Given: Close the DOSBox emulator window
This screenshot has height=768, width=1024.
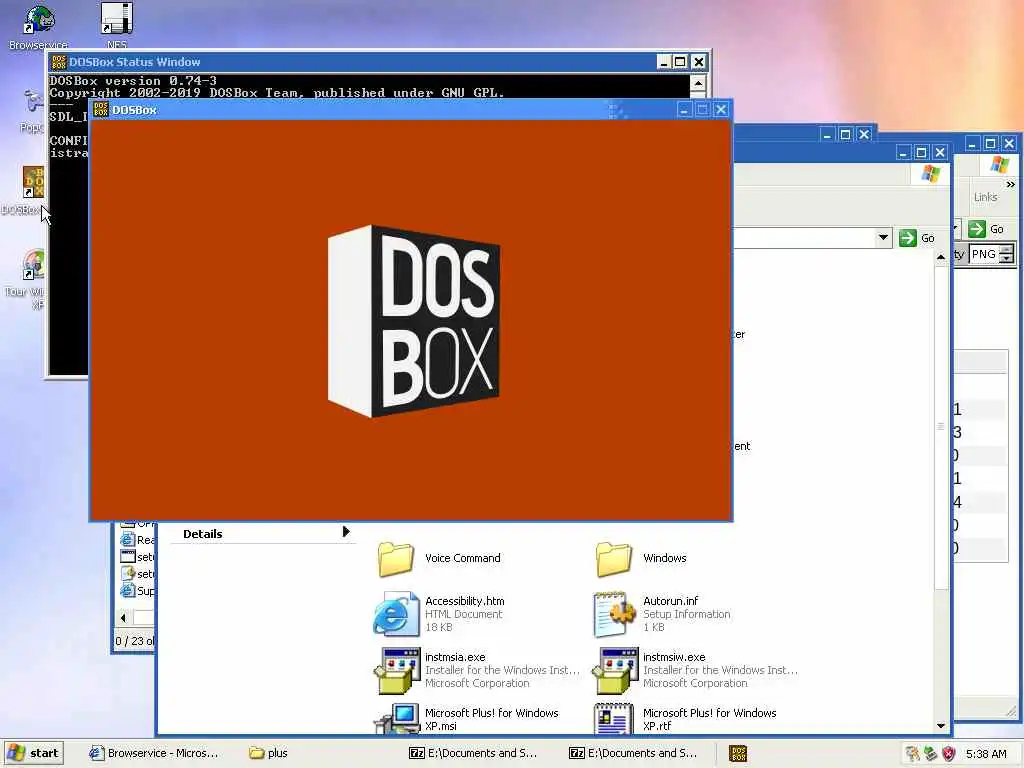Looking at the screenshot, I should (x=720, y=110).
